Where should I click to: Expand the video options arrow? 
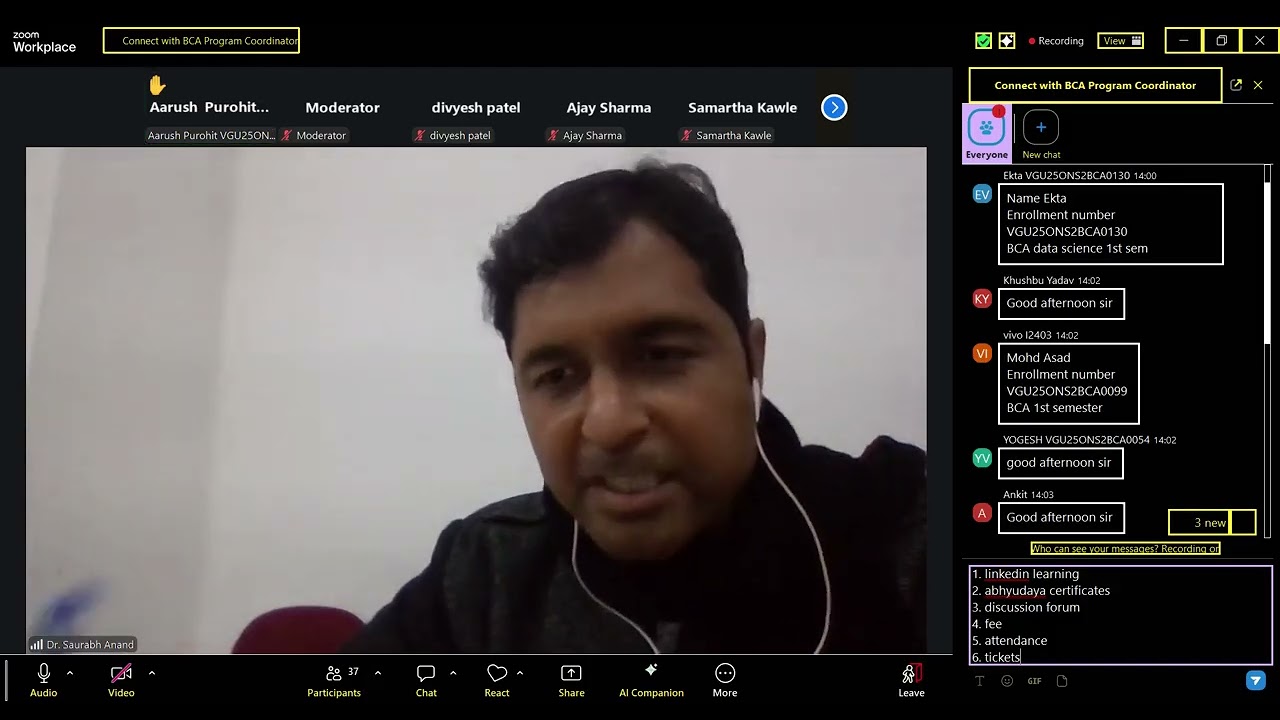[x=152, y=673]
